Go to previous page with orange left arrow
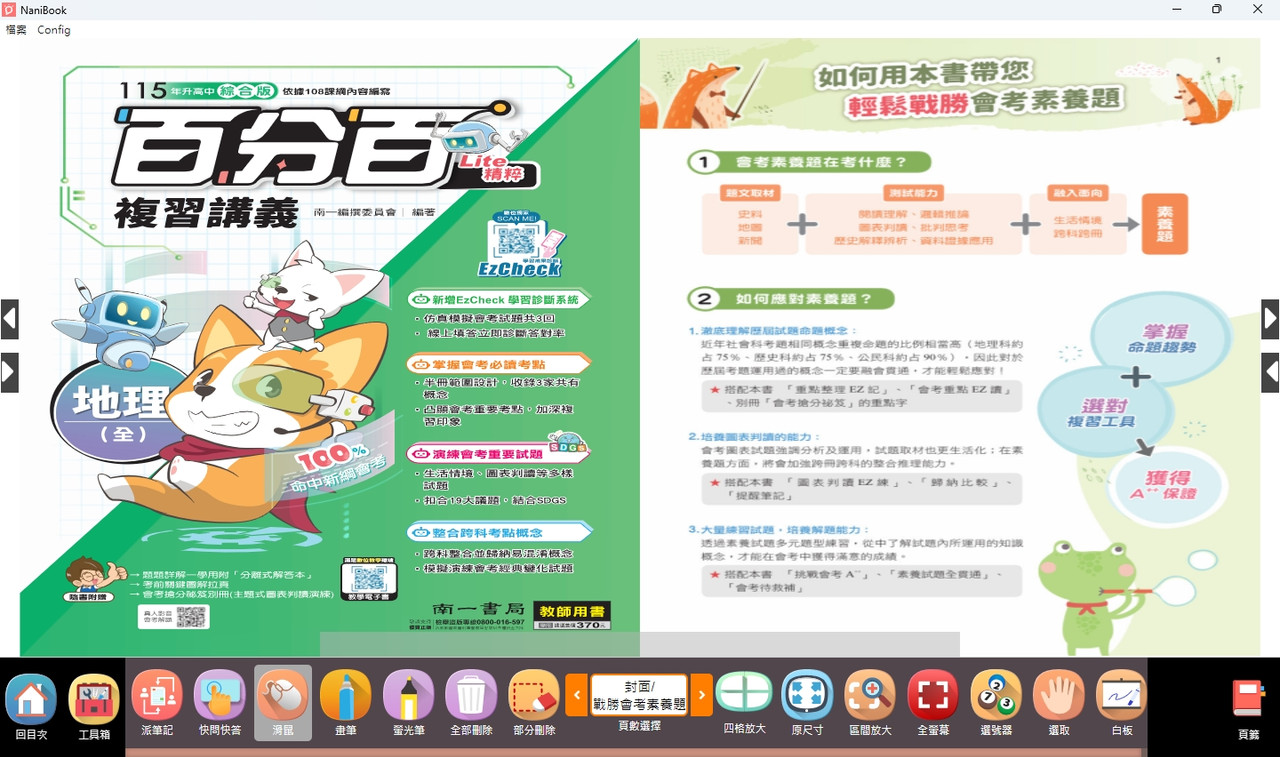Viewport: 1280px width, 757px height. tap(577, 695)
